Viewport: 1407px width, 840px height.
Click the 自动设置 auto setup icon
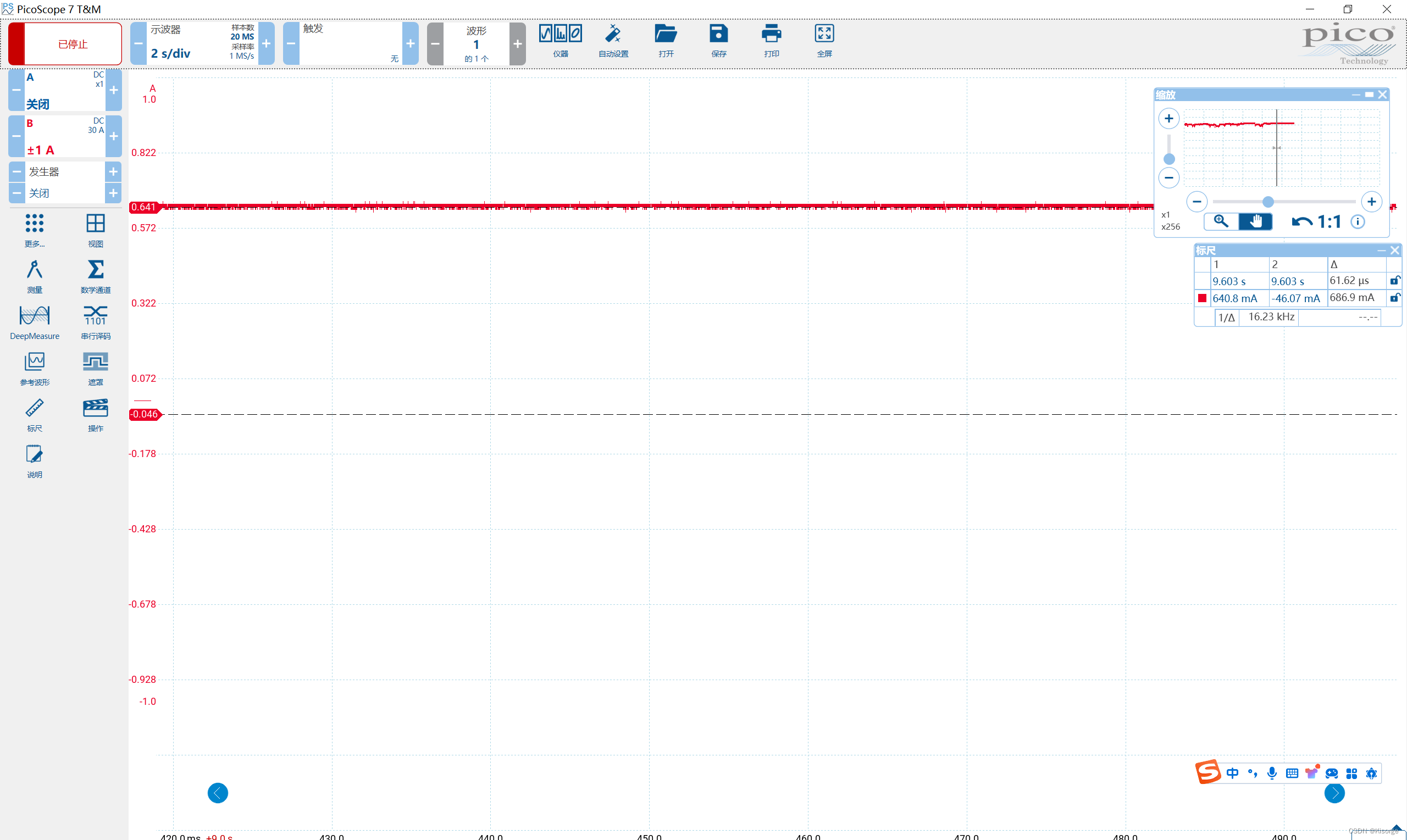(x=613, y=41)
